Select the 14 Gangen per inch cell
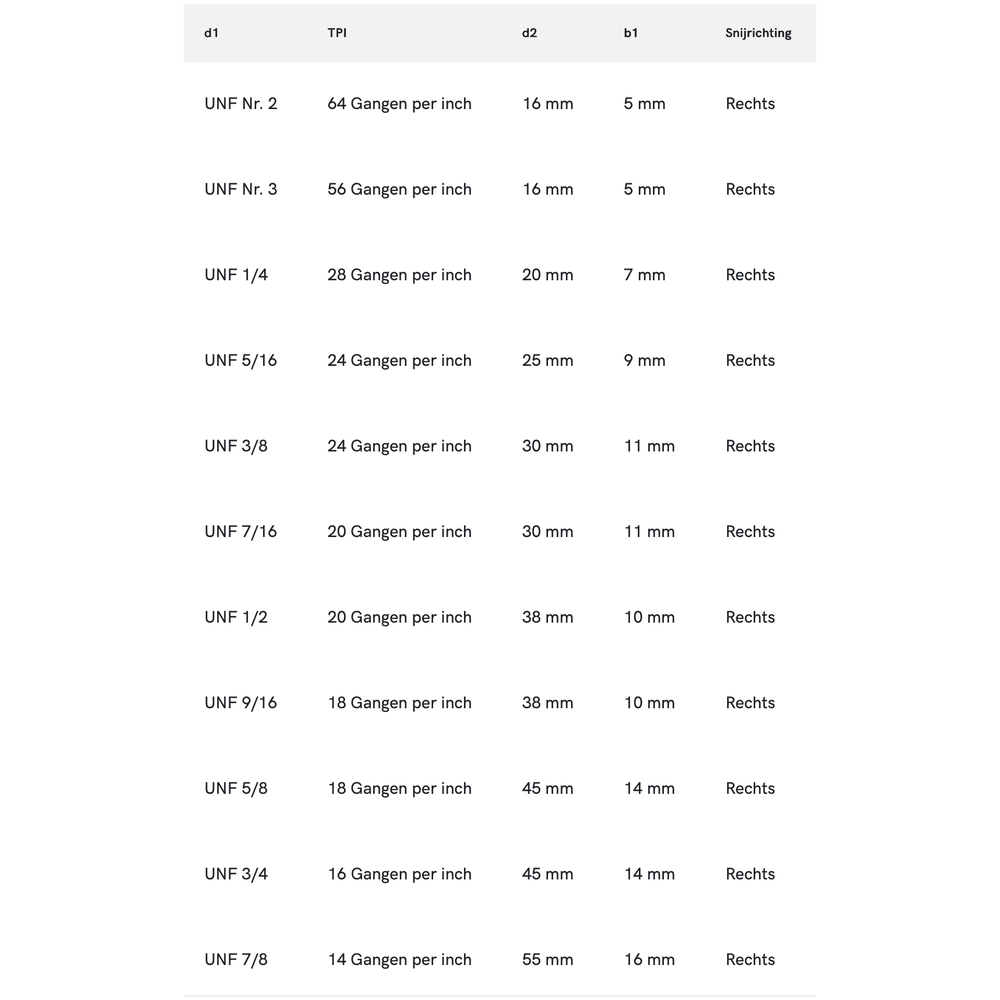Screen dimensions: 1000x1000 click(399, 960)
